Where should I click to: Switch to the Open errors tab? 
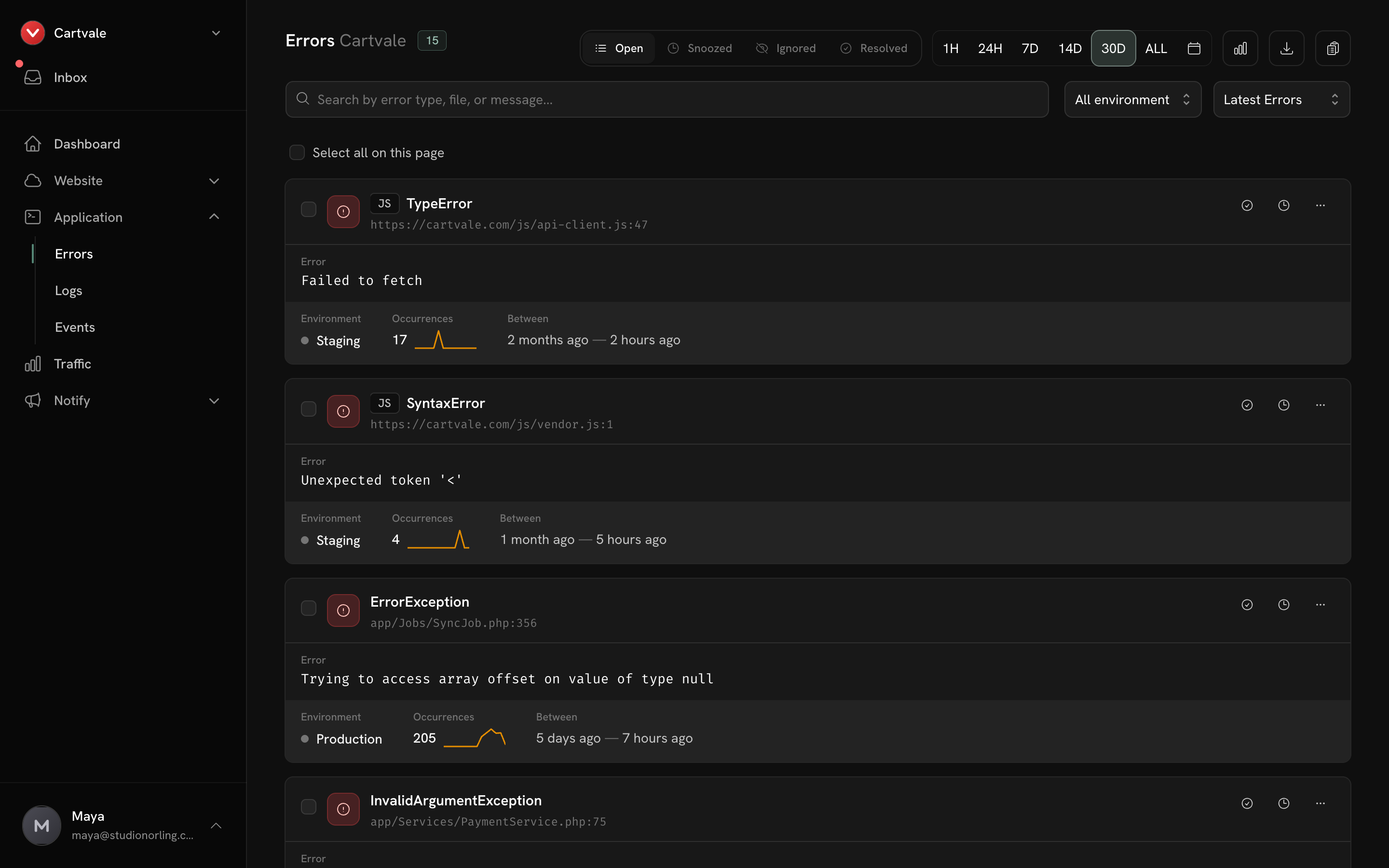pyautogui.click(x=619, y=48)
